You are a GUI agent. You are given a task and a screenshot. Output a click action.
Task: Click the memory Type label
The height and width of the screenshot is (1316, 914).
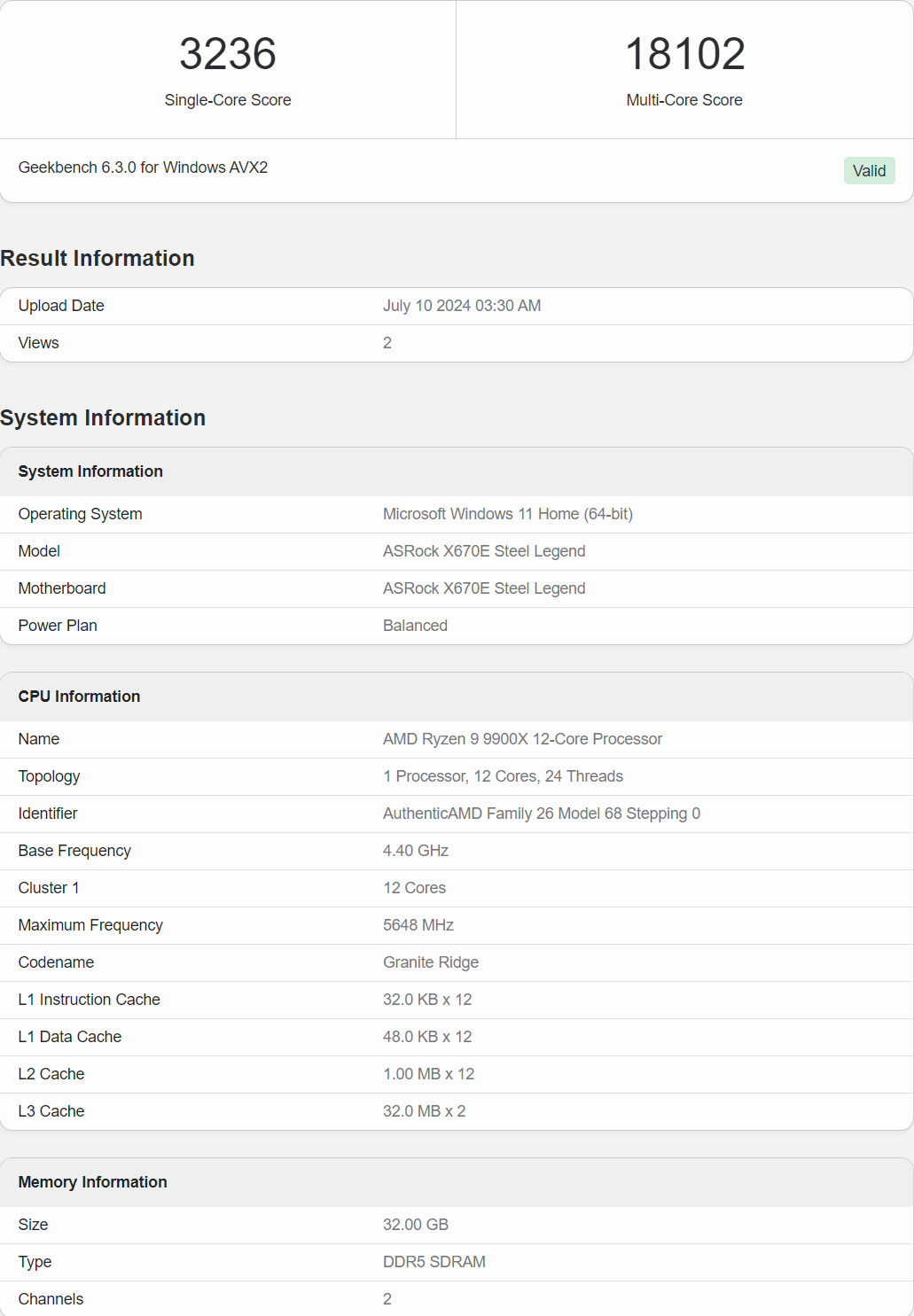(35, 1262)
